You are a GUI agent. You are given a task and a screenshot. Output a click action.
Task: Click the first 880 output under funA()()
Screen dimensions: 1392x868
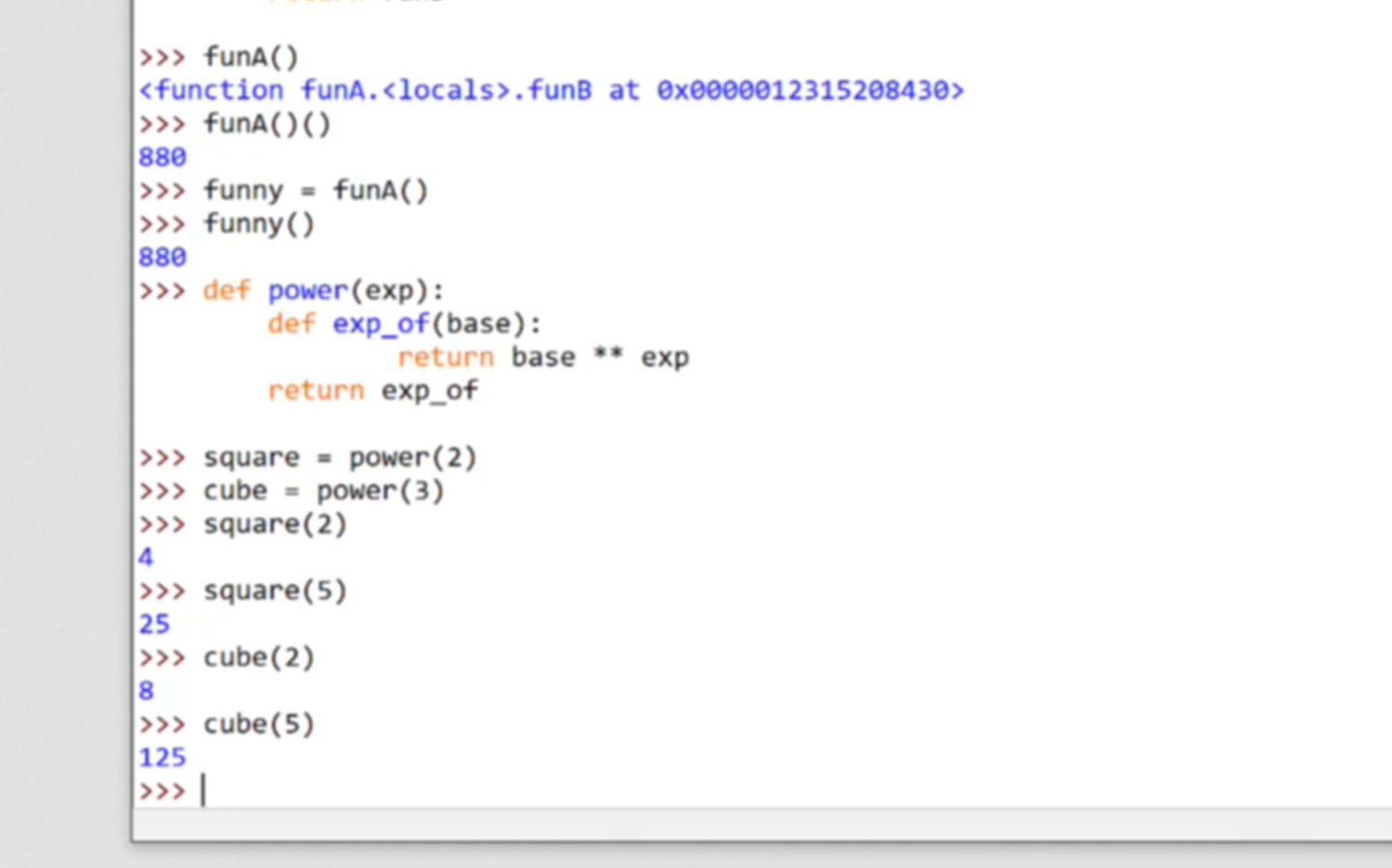[161, 158]
